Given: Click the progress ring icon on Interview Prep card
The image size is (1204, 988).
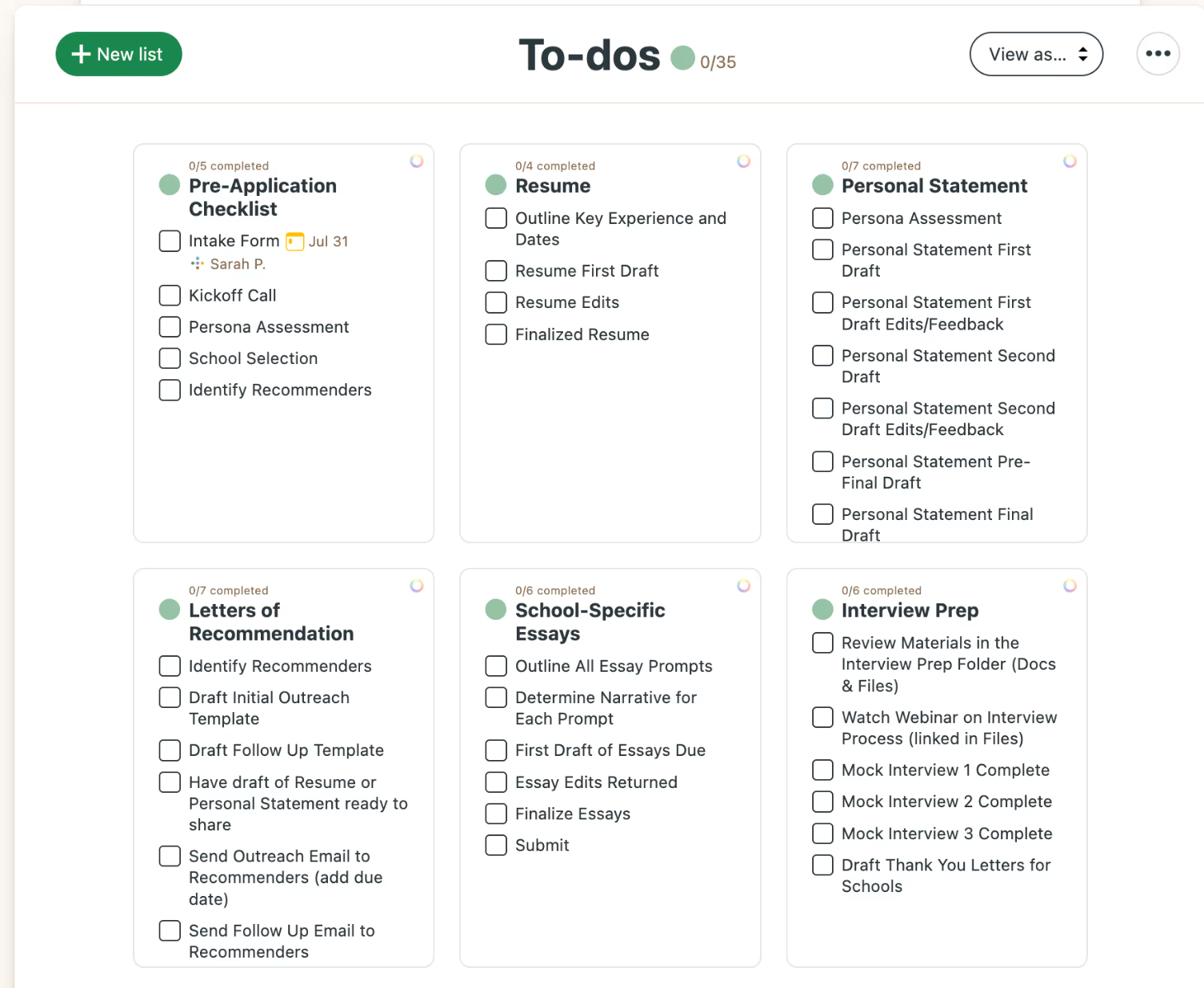Looking at the screenshot, I should pos(1070,586).
